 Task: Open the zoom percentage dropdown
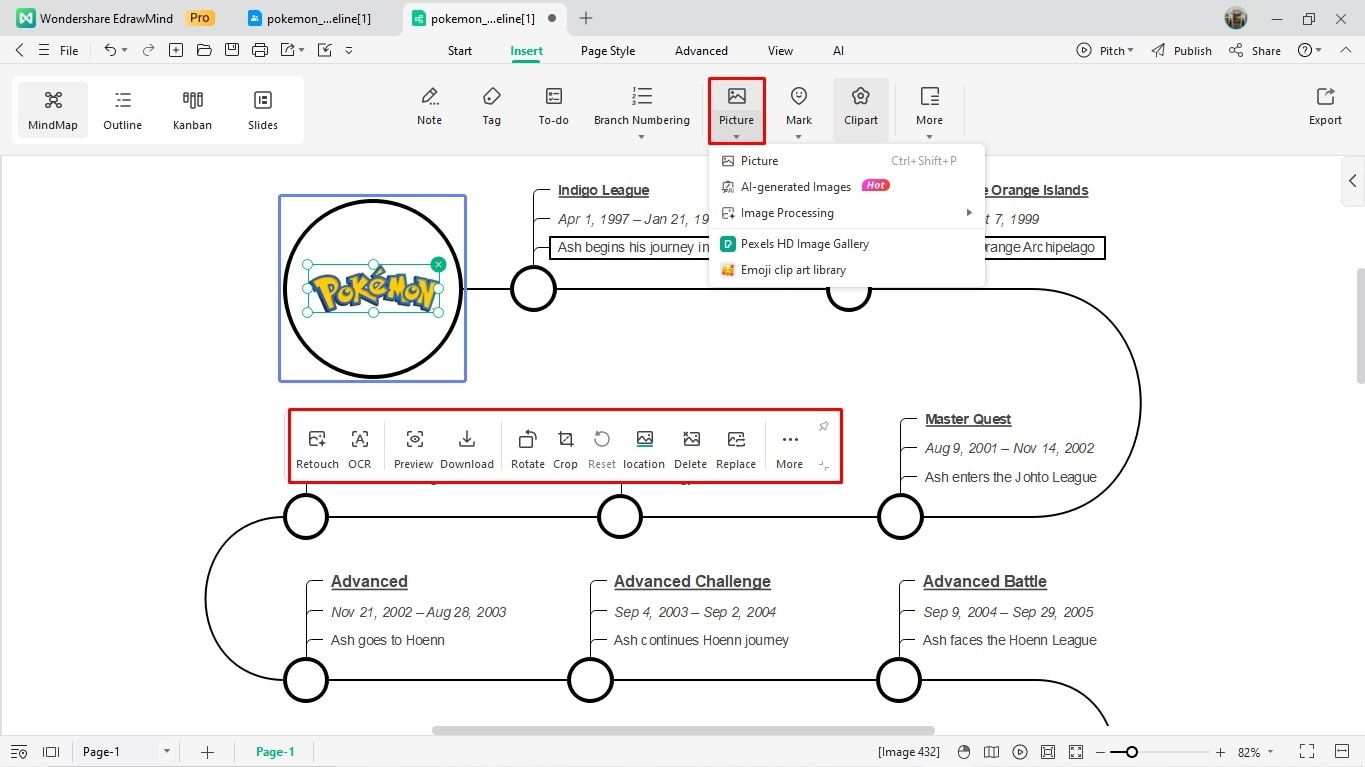tap(1271, 752)
